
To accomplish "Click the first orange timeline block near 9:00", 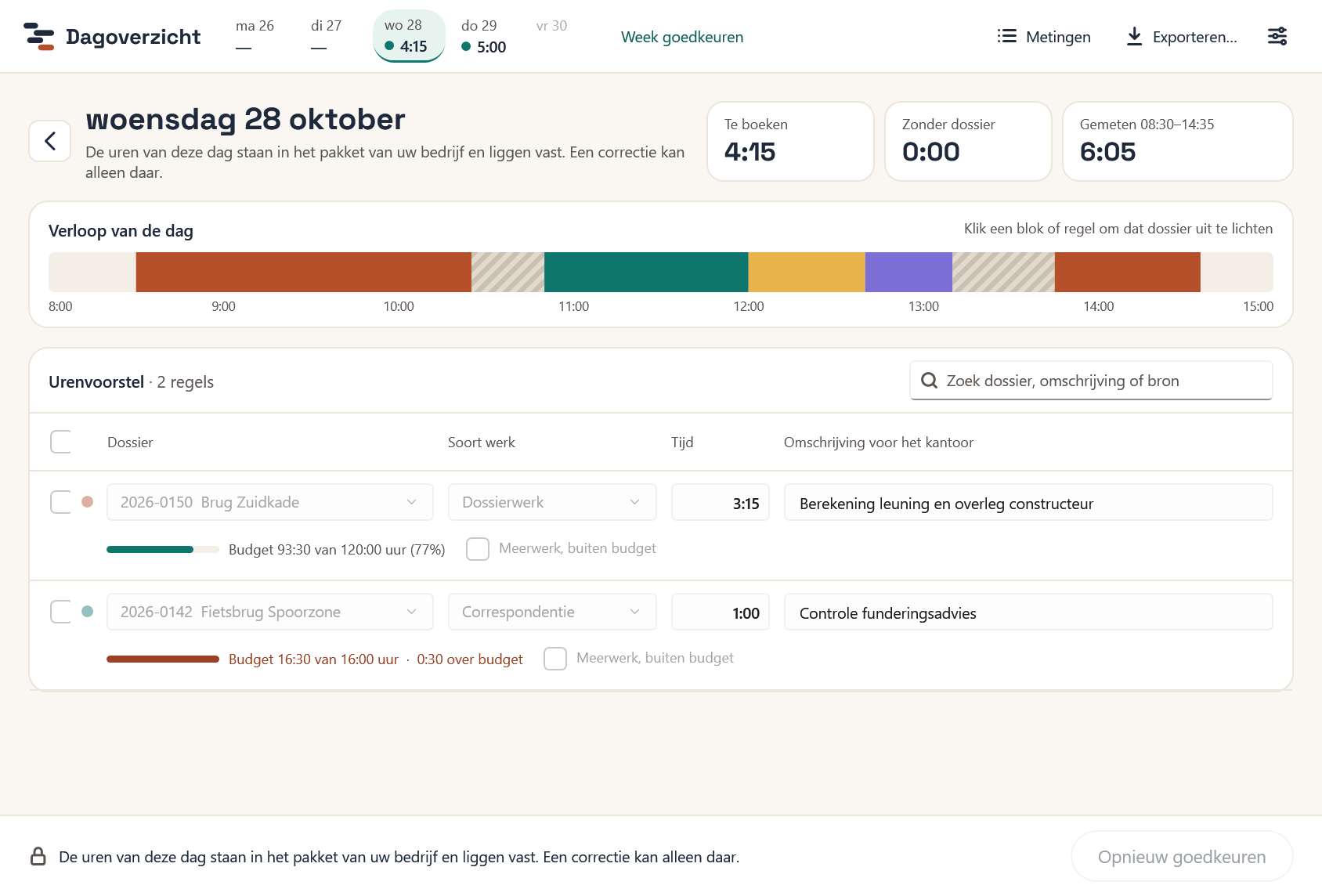I will 304,272.
